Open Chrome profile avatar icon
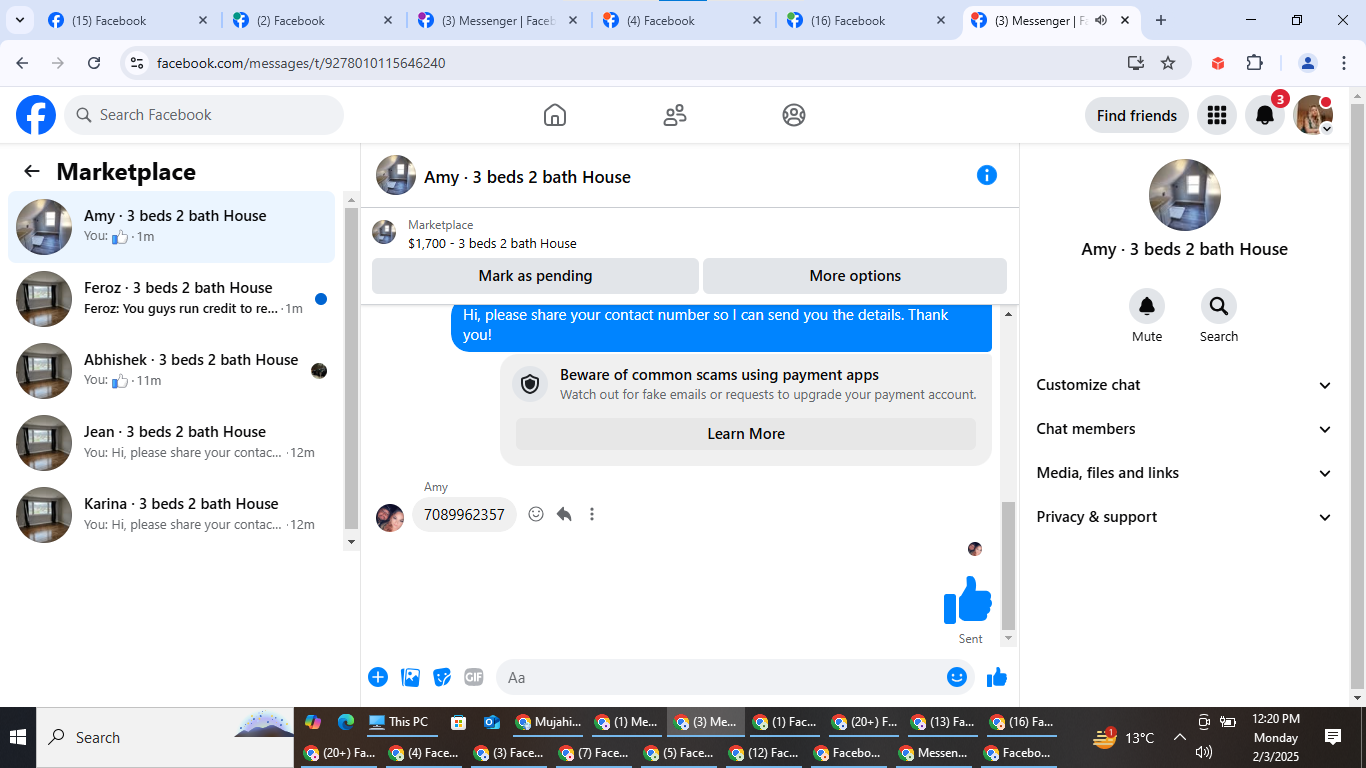This screenshot has height=768, width=1366. coord(1308,63)
